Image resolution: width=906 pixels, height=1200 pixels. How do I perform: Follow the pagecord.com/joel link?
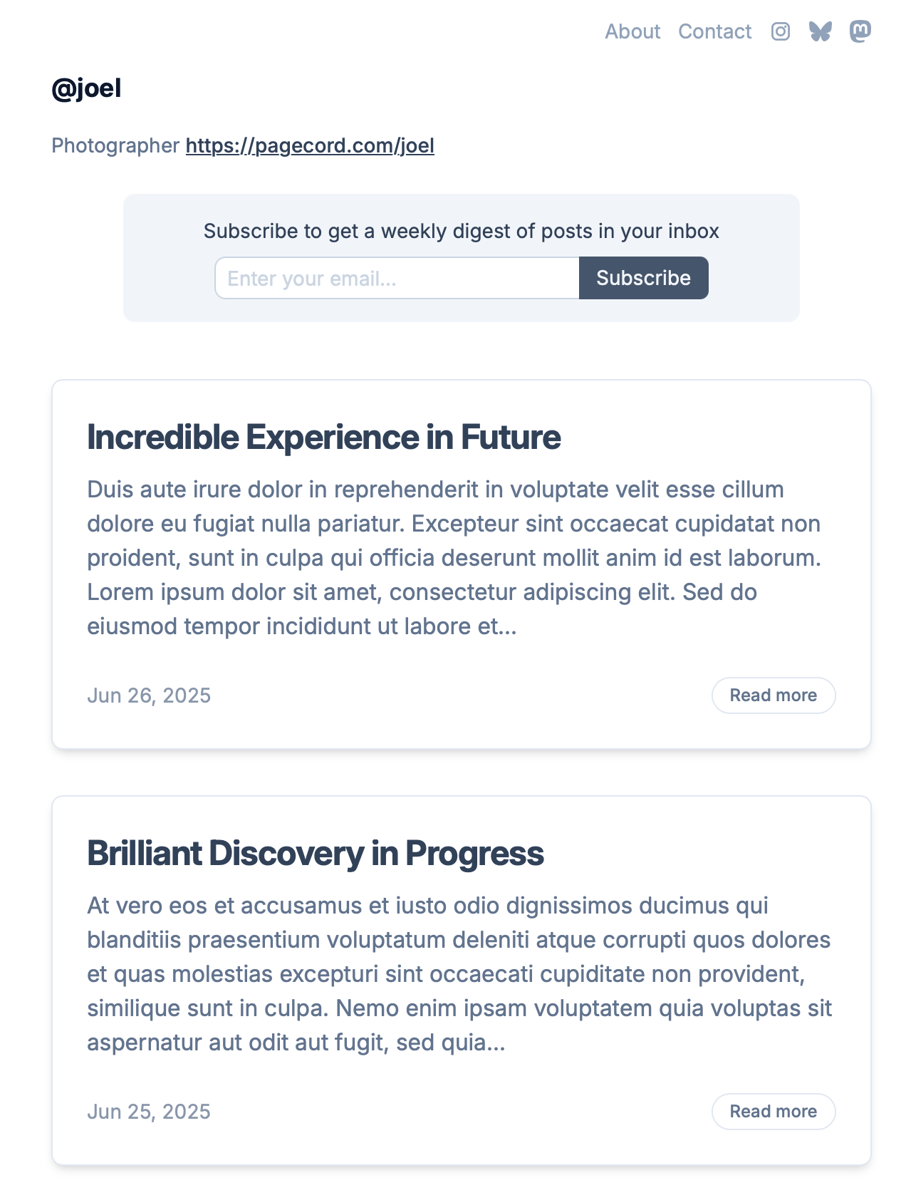pos(310,146)
